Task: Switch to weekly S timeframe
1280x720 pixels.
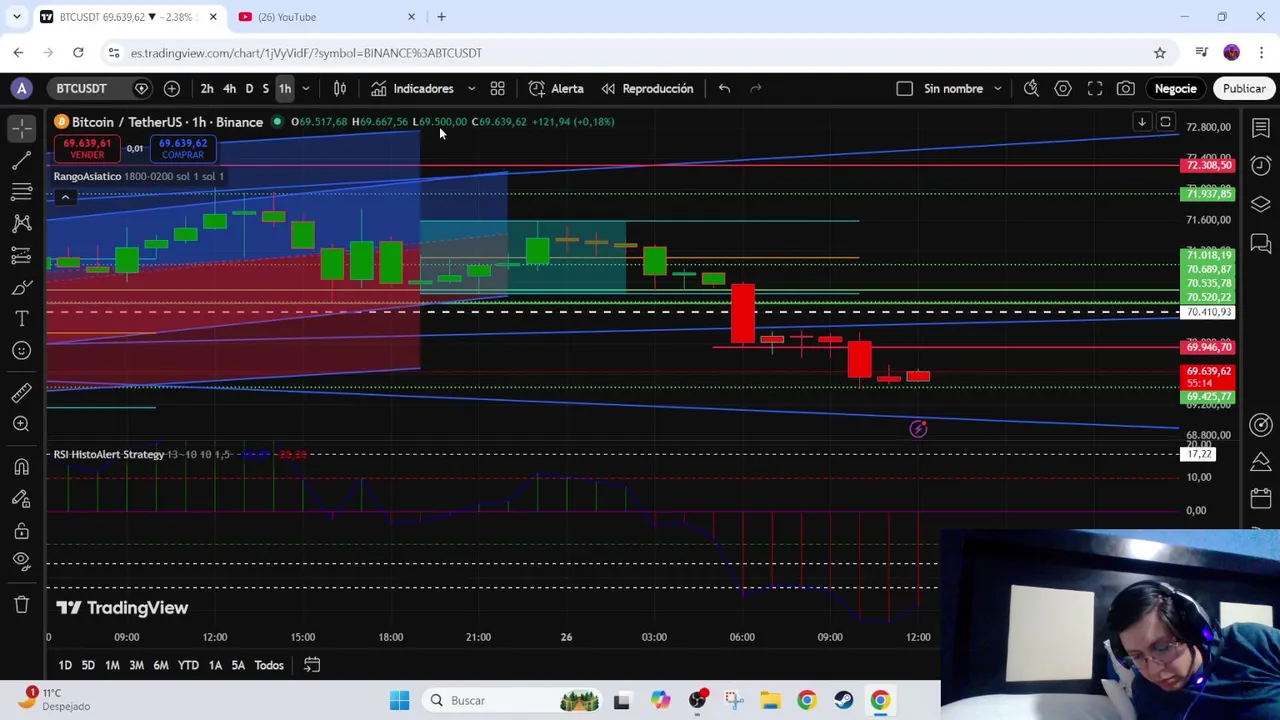Action: (265, 89)
